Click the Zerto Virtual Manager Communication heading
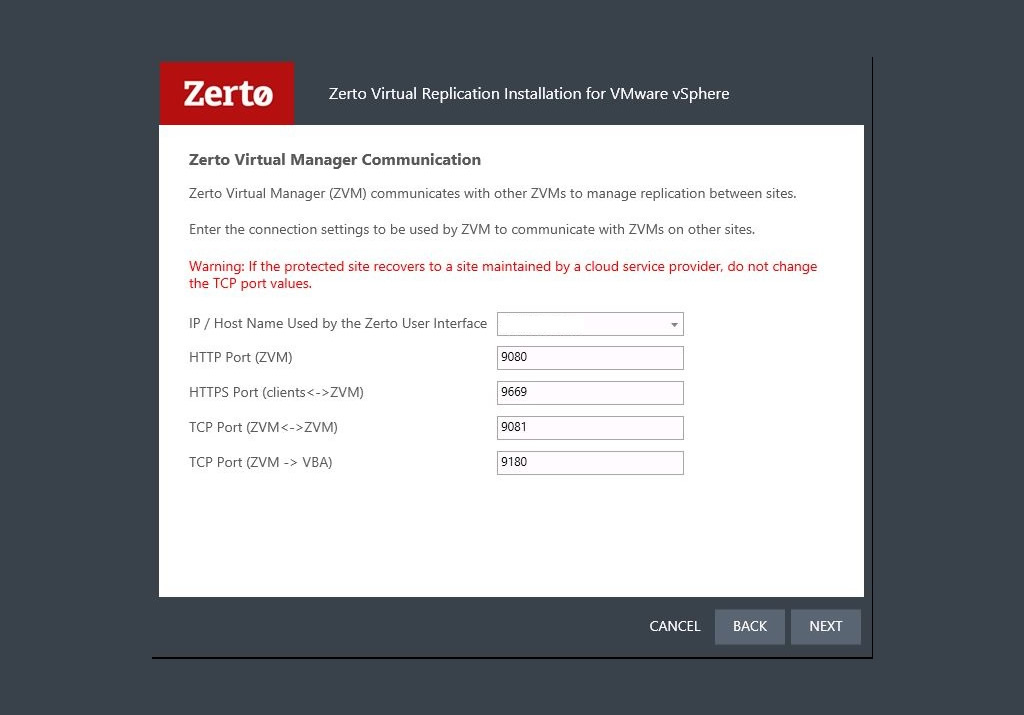Screen dimensions: 1024x715 [x=334, y=160]
